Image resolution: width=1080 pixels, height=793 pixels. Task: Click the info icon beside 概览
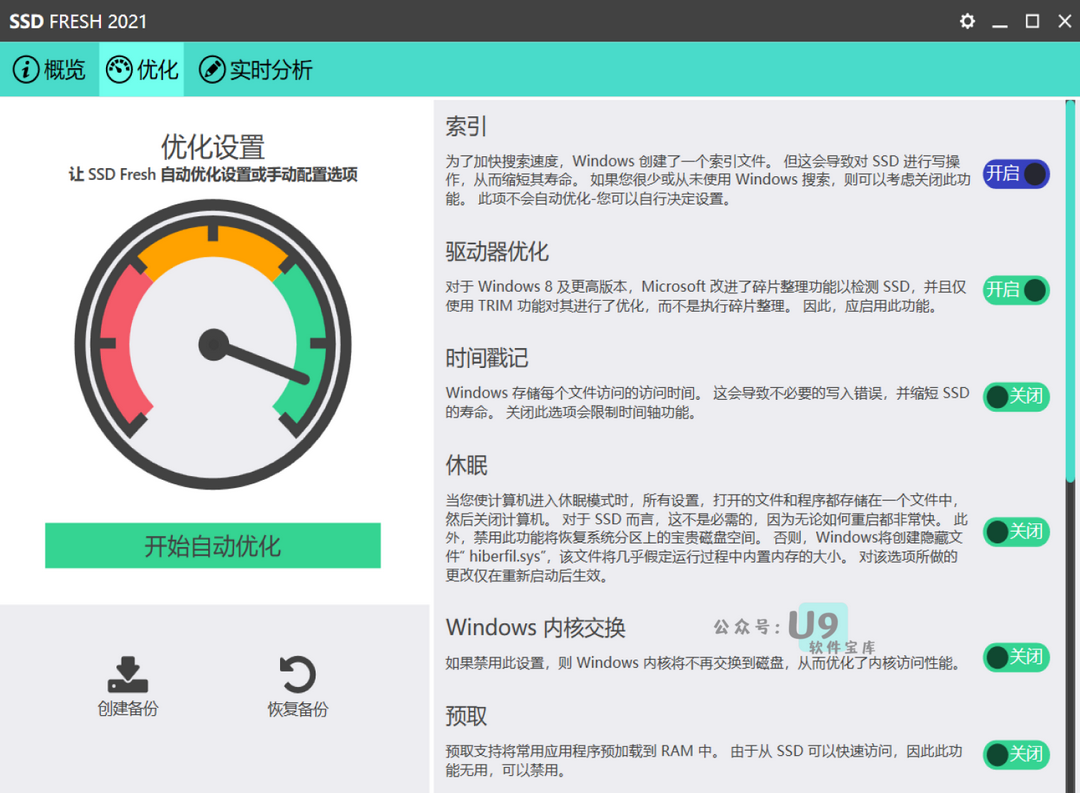[x=26, y=70]
